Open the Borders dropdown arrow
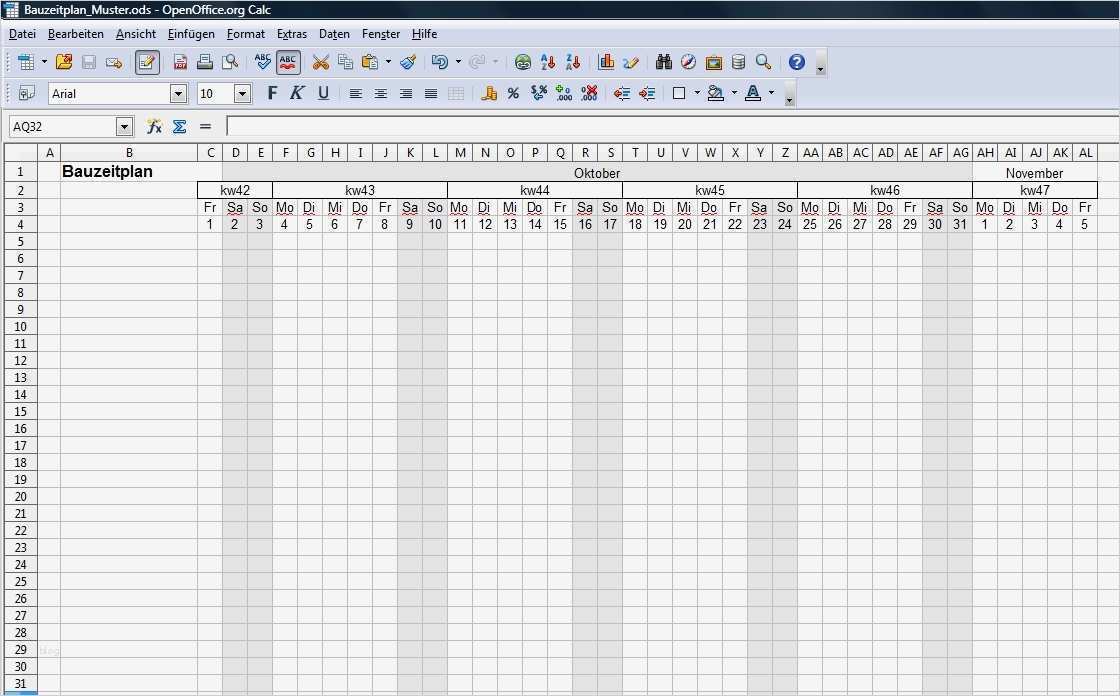 [697, 93]
